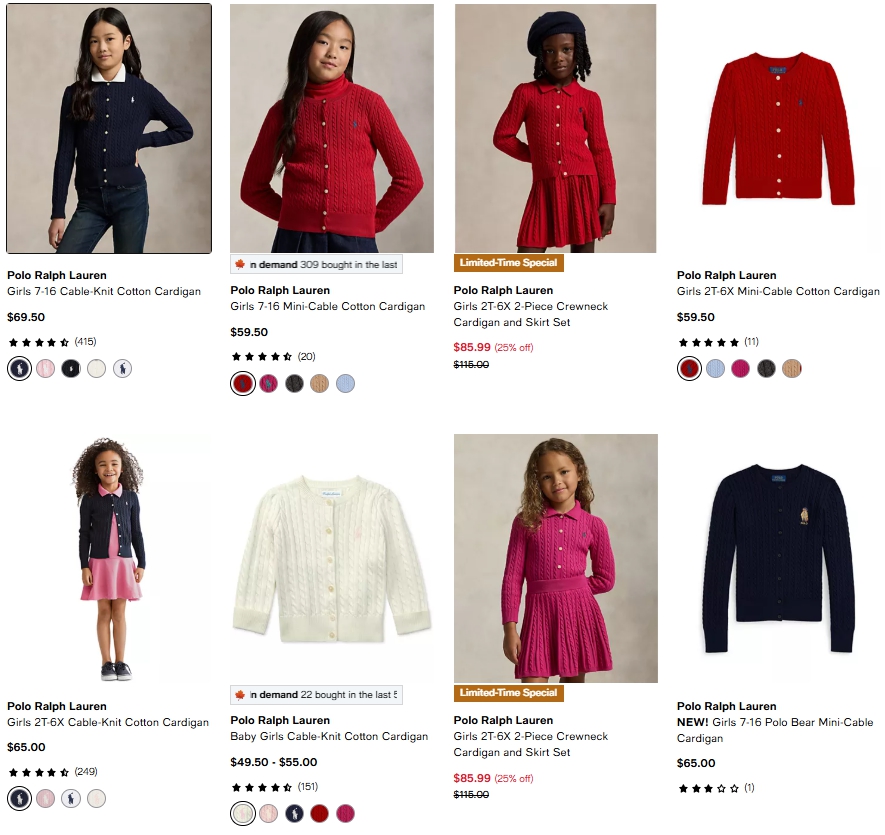Open Girls 7-16 Mini-Cable Cotton Cardigan link
885x835 pixels.
(x=328, y=306)
